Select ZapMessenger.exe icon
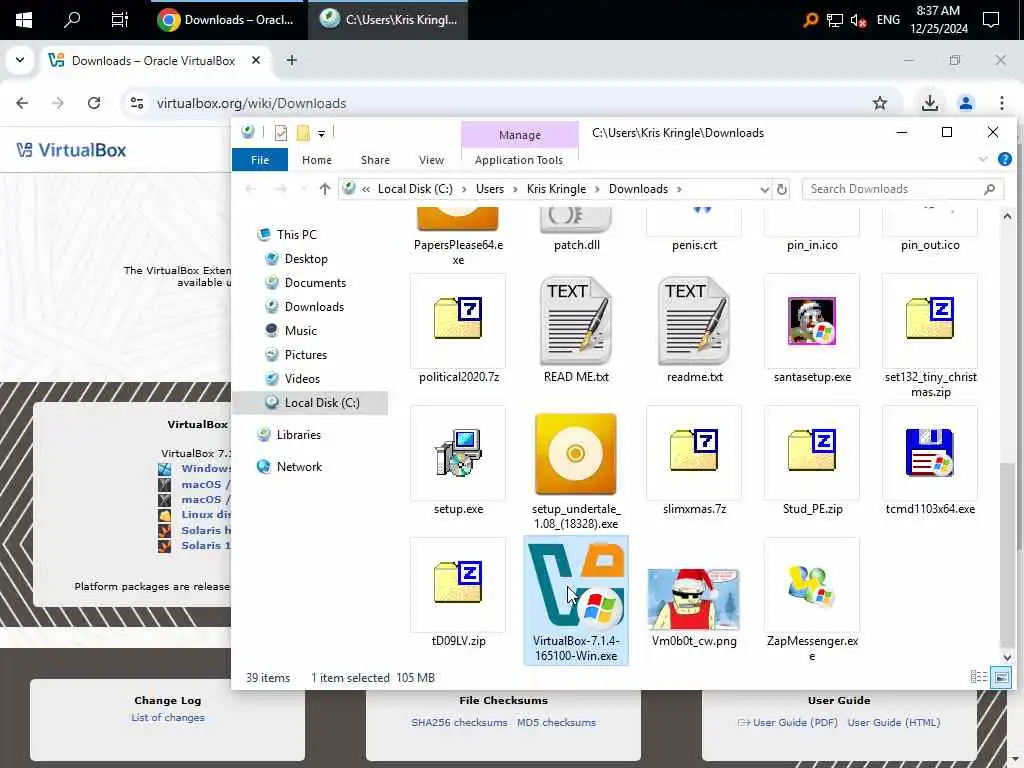Image resolution: width=1024 pixels, height=768 pixels. tap(812, 584)
